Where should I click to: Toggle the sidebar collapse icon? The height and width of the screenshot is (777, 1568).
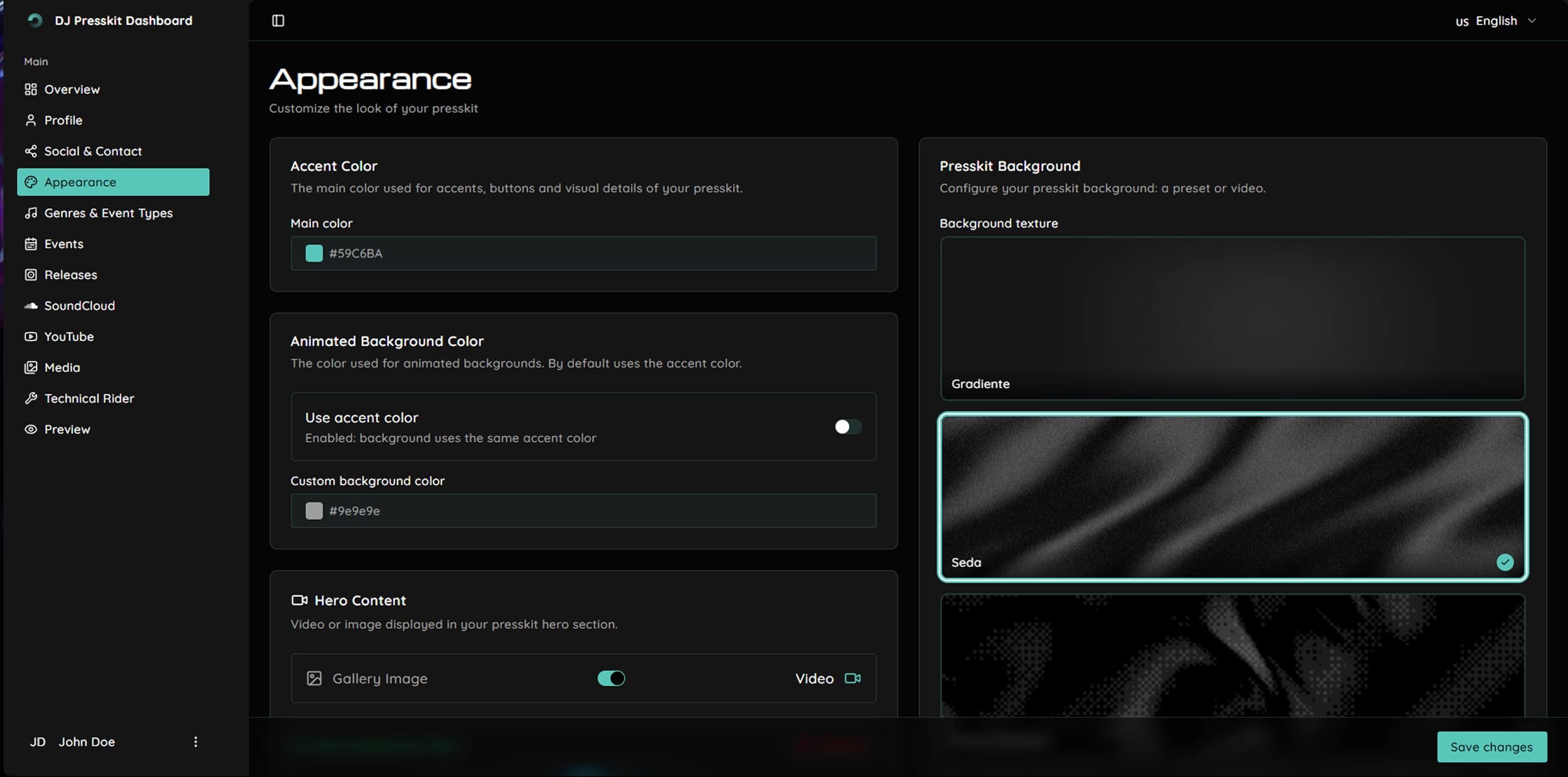tap(277, 20)
